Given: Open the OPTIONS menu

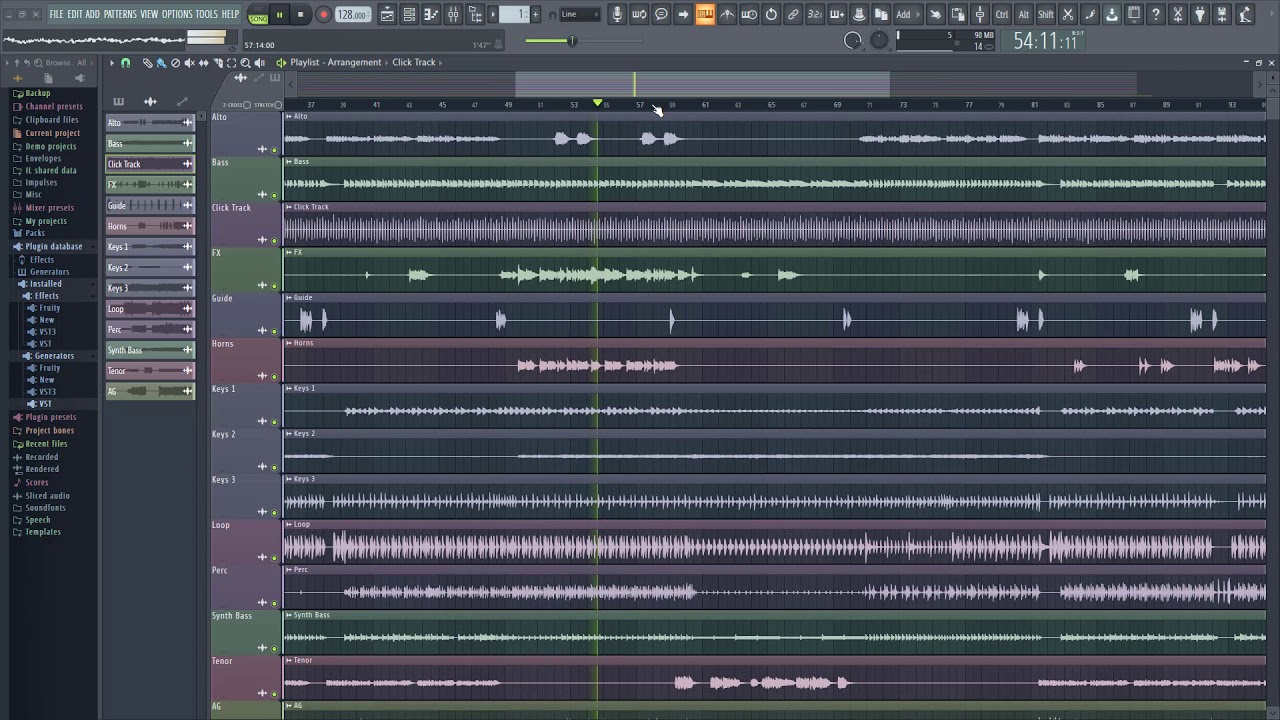Looking at the screenshot, I should [x=177, y=14].
